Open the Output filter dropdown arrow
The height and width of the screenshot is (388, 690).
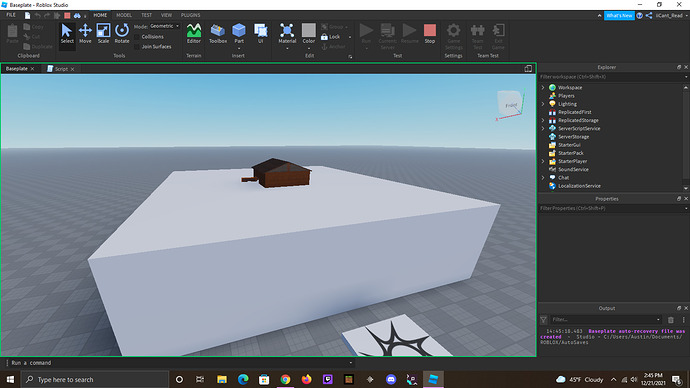(658, 320)
